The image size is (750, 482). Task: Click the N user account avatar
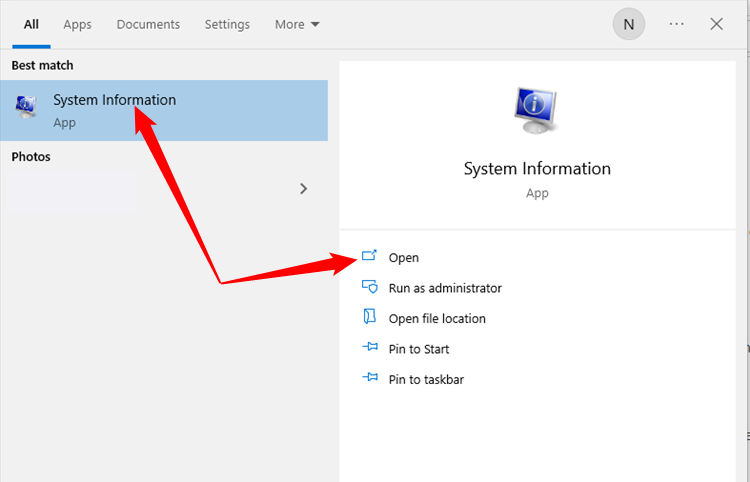click(629, 24)
